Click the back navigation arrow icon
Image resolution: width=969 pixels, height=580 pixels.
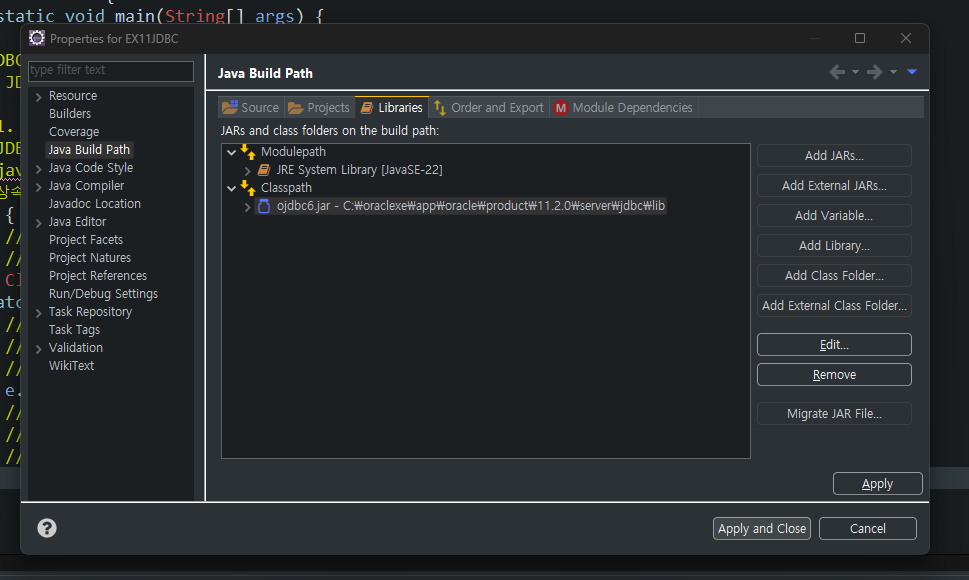[x=837, y=72]
